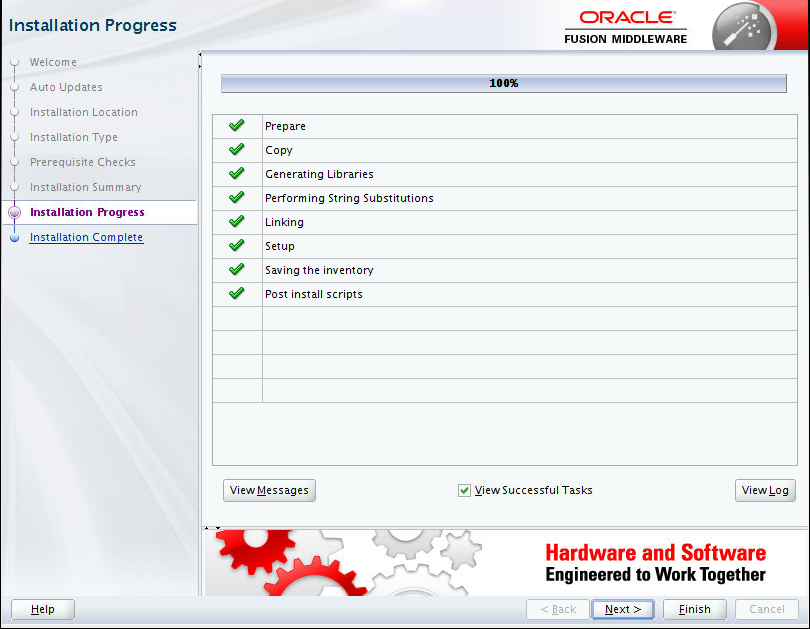Open the installer log via View Log
The height and width of the screenshot is (629, 810).
coord(765,490)
